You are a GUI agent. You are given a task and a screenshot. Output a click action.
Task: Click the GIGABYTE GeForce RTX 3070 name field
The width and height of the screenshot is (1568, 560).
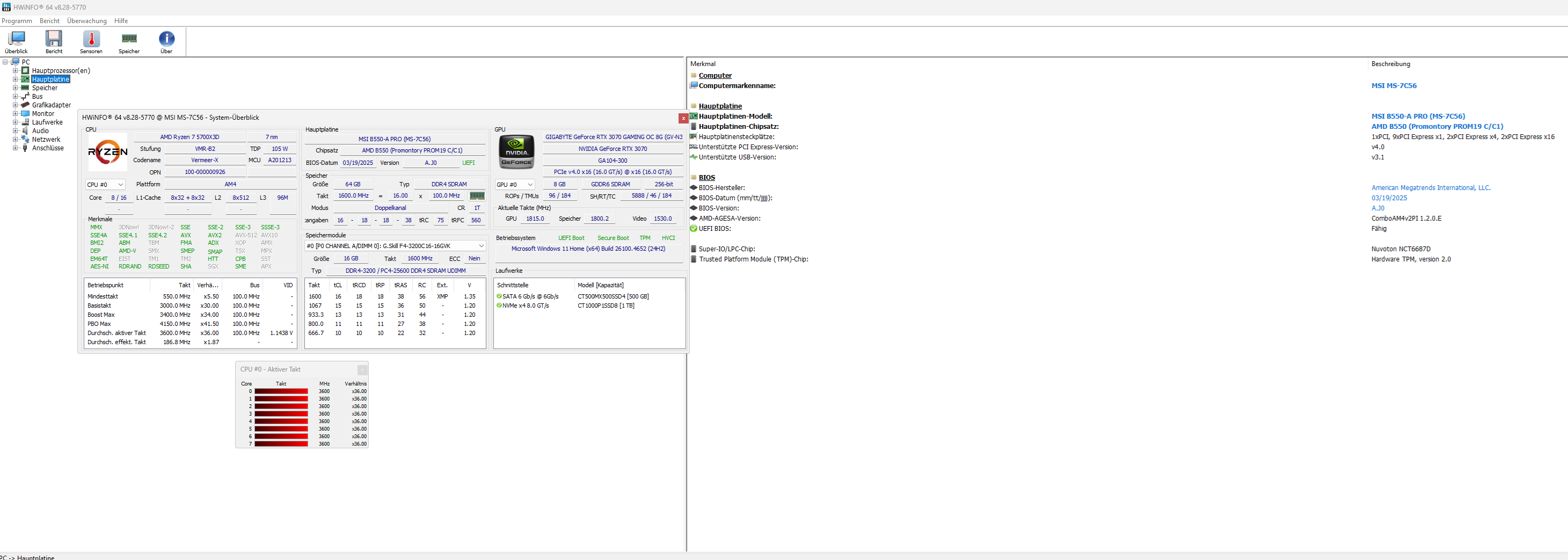click(614, 137)
